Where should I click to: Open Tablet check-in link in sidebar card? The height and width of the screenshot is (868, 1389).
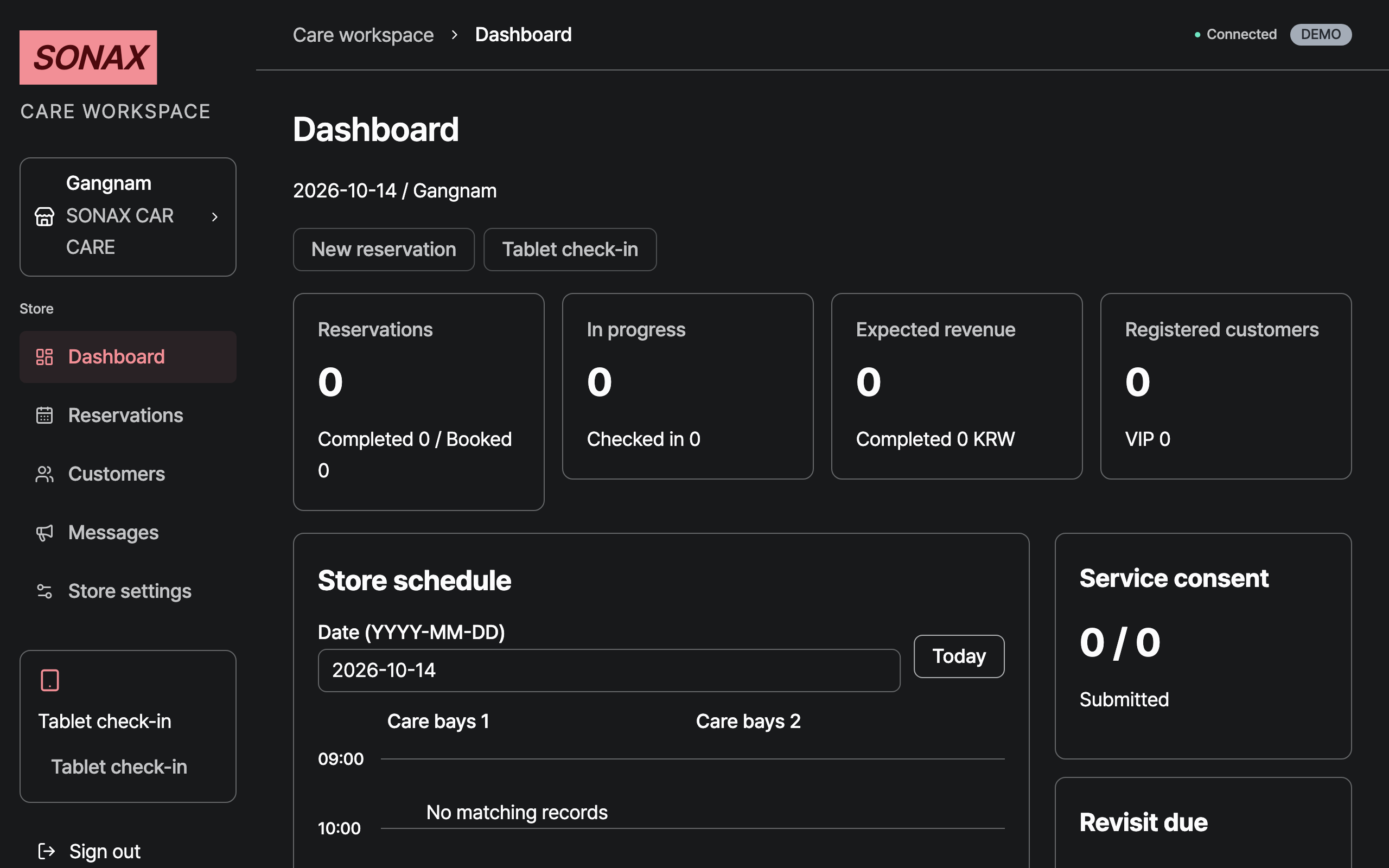point(119,767)
